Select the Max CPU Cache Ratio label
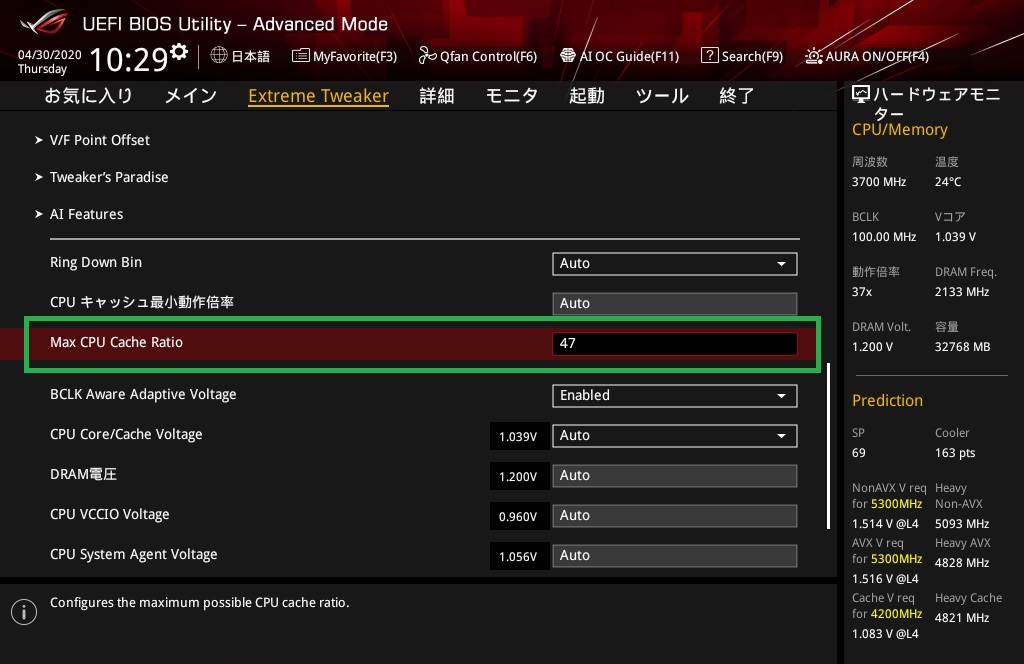Screen dimensions: 1024x664 116,342
